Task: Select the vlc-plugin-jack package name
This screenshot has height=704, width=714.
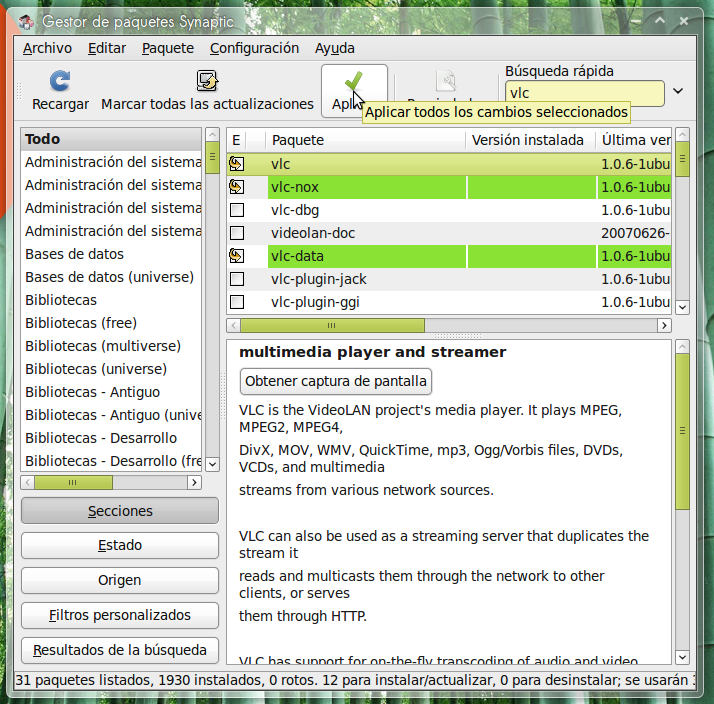Action: pyautogui.click(x=319, y=279)
